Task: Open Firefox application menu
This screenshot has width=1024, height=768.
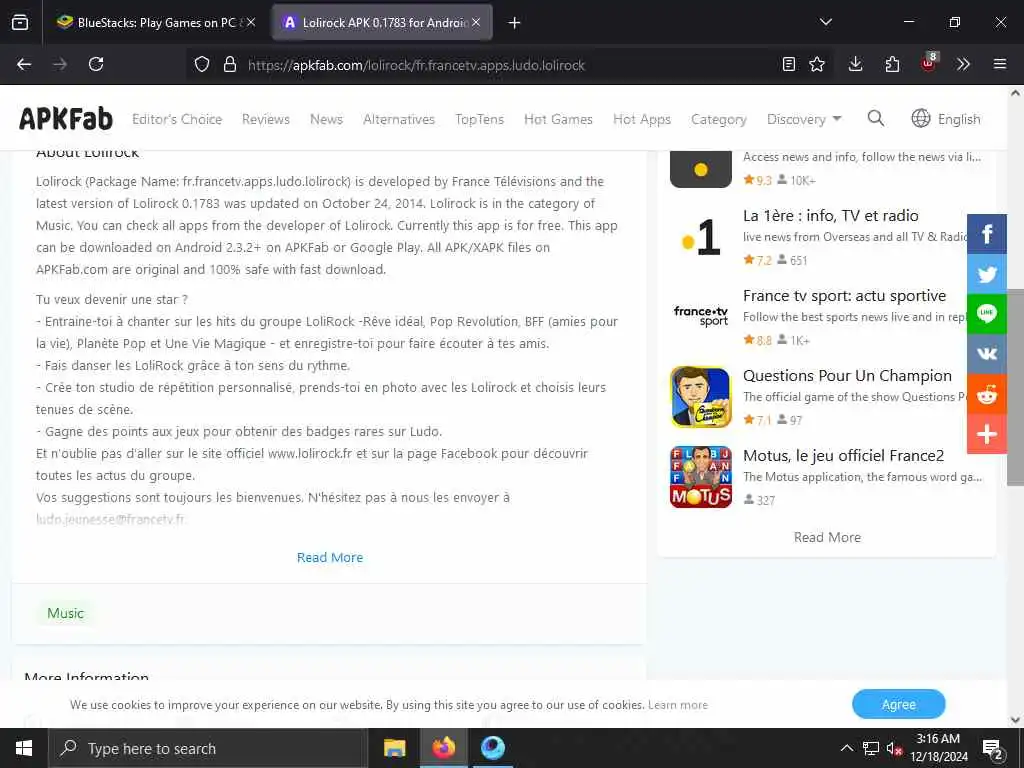Action: pos(1000,64)
